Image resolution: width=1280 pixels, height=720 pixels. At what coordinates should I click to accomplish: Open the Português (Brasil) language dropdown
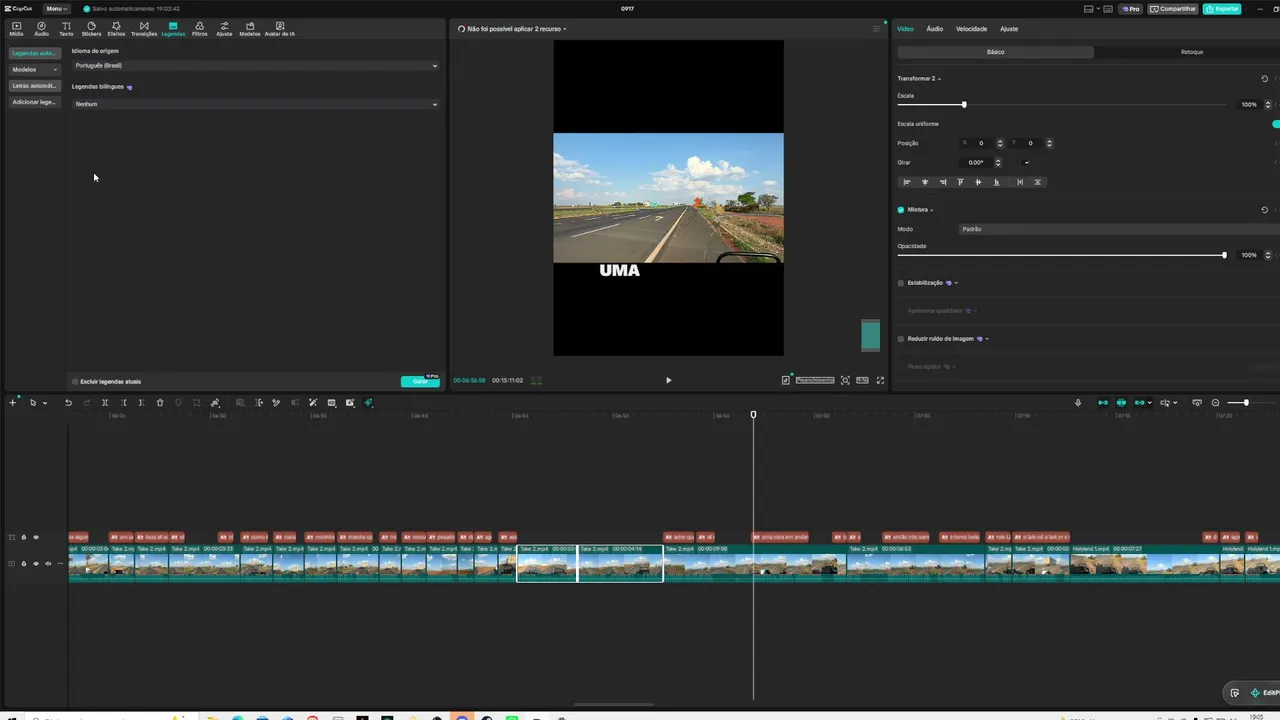pos(256,66)
